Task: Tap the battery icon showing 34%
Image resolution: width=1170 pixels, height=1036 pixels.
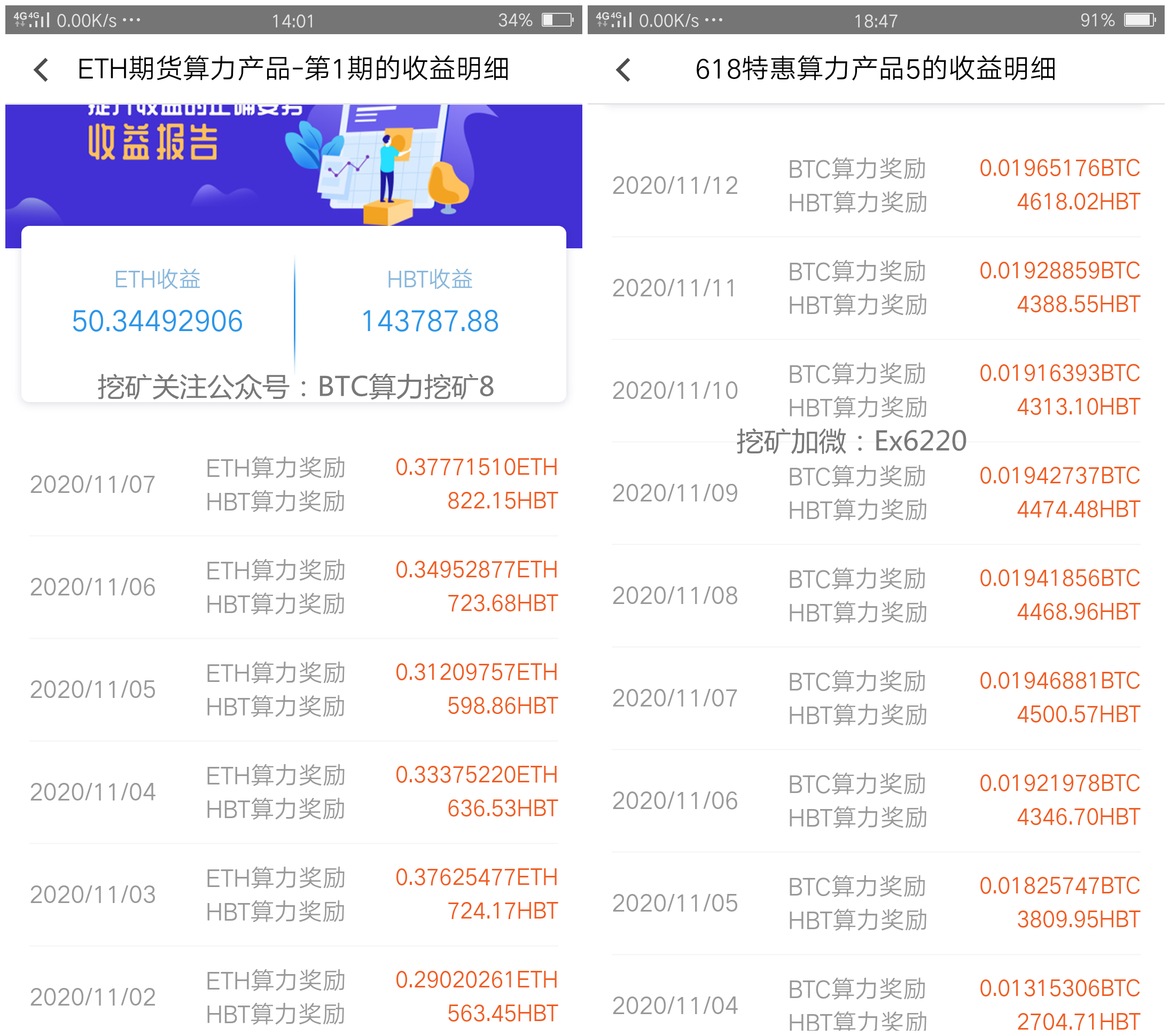Action: [x=556, y=20]
